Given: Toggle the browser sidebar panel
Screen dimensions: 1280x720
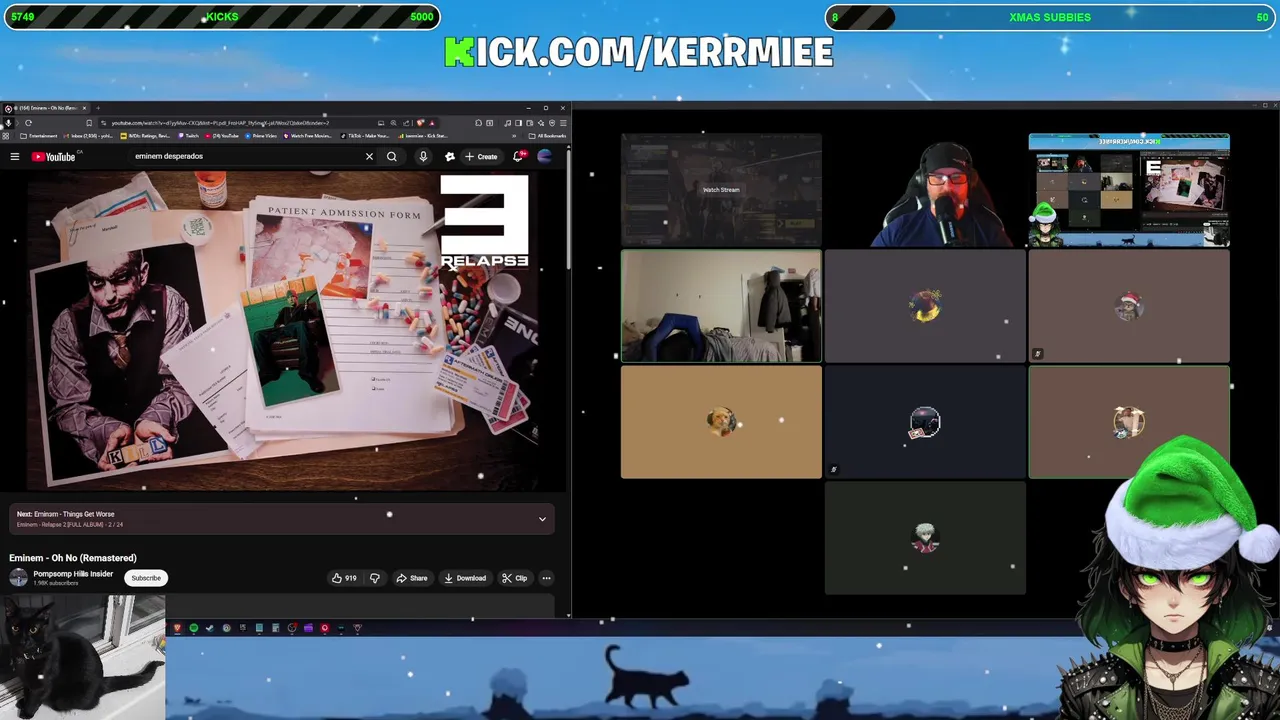Looking at the screenshot, I should (518, 123).
